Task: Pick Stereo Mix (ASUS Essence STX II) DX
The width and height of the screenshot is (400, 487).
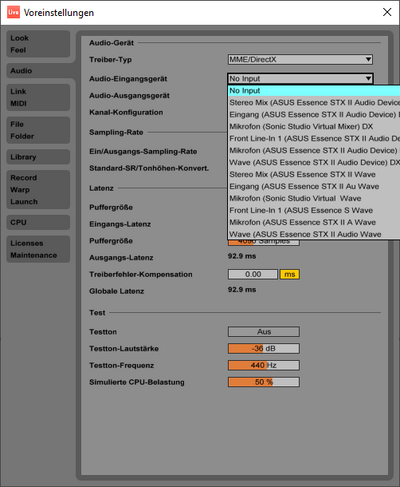Action: (314, 103)
